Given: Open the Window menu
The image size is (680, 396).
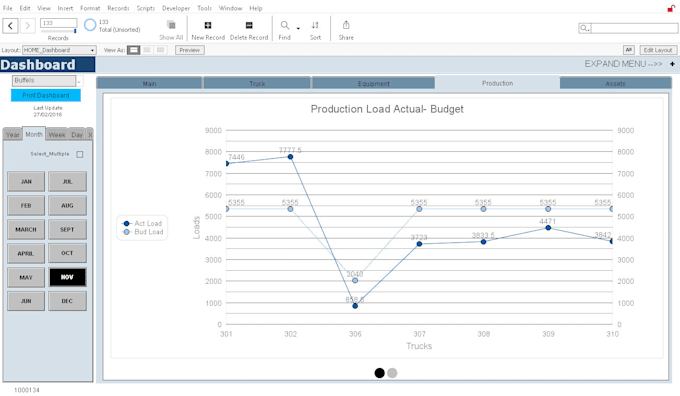Looking at the screenshot, I should [x=230, y=8].
